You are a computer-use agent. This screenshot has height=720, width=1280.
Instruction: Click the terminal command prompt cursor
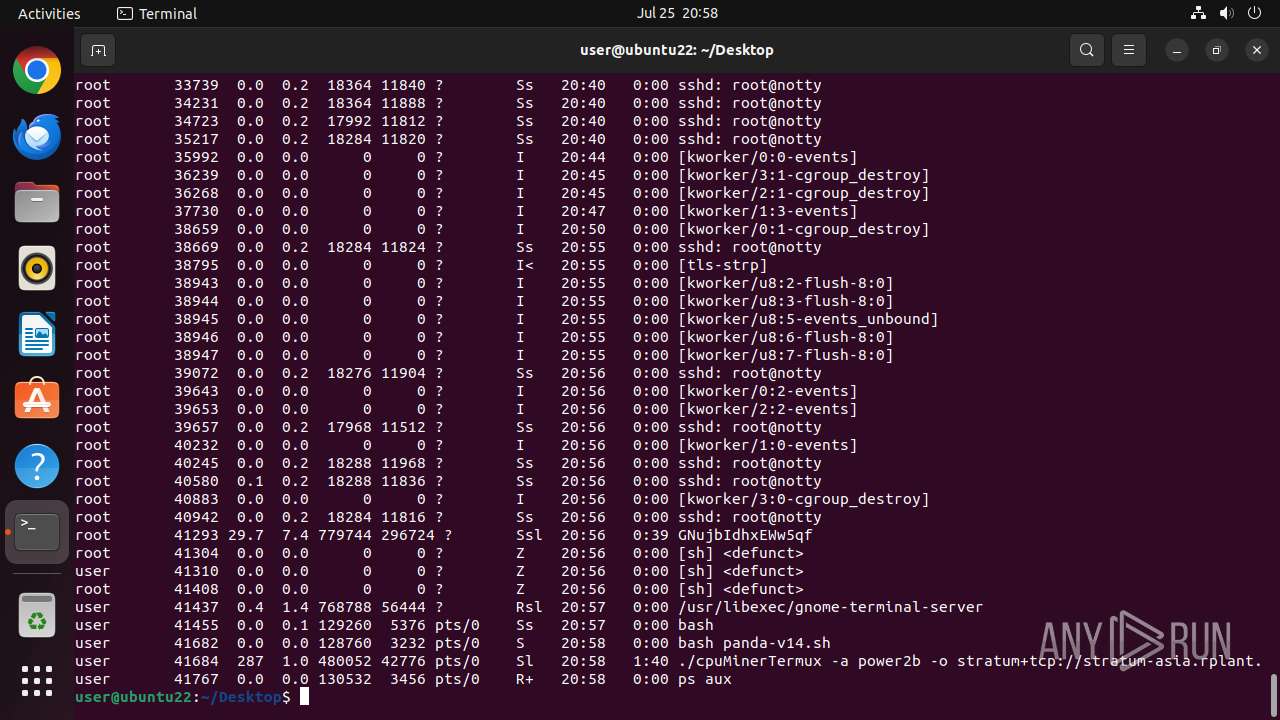click(x=304, y=697)
